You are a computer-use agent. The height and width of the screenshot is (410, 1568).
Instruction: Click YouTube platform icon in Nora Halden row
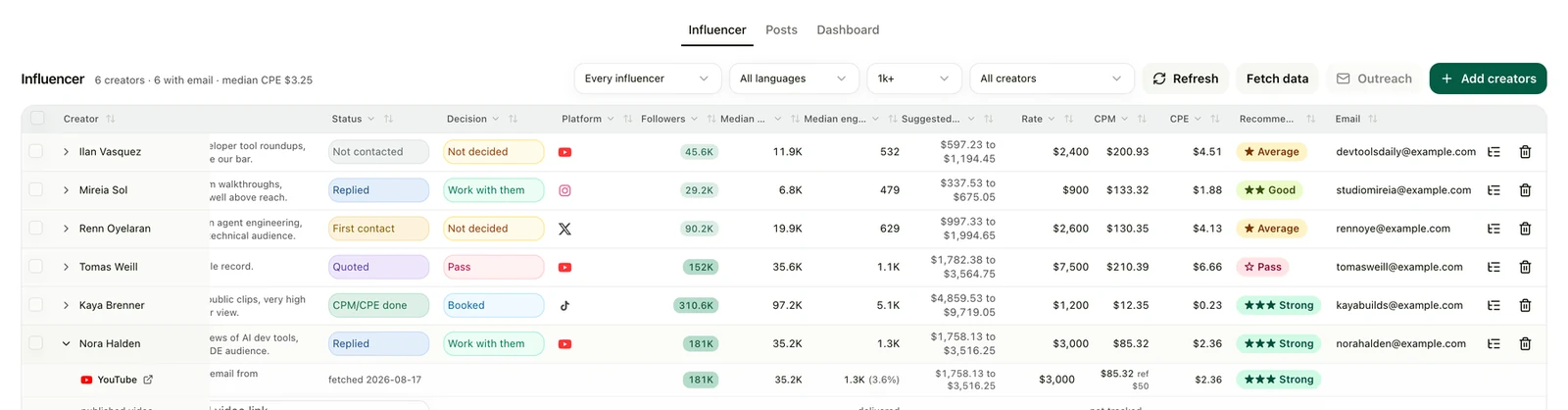point(564,343)
